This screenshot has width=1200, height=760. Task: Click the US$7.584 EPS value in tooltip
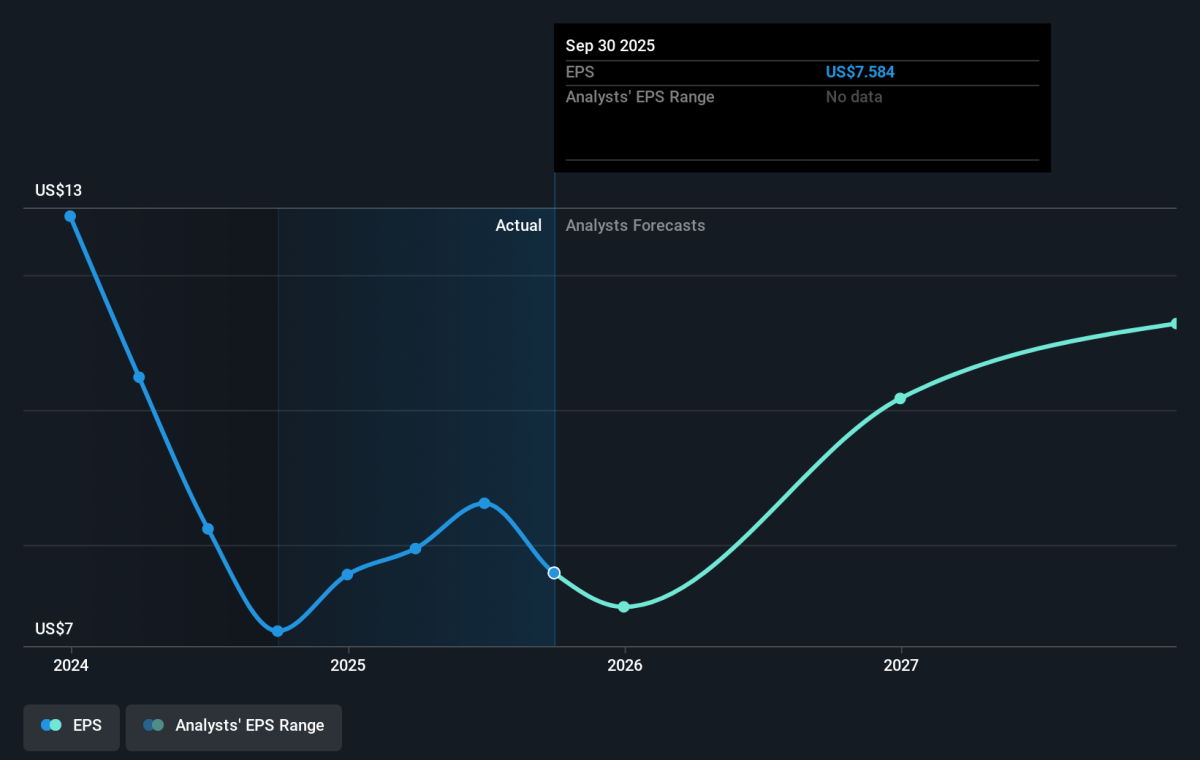[860, 72]
